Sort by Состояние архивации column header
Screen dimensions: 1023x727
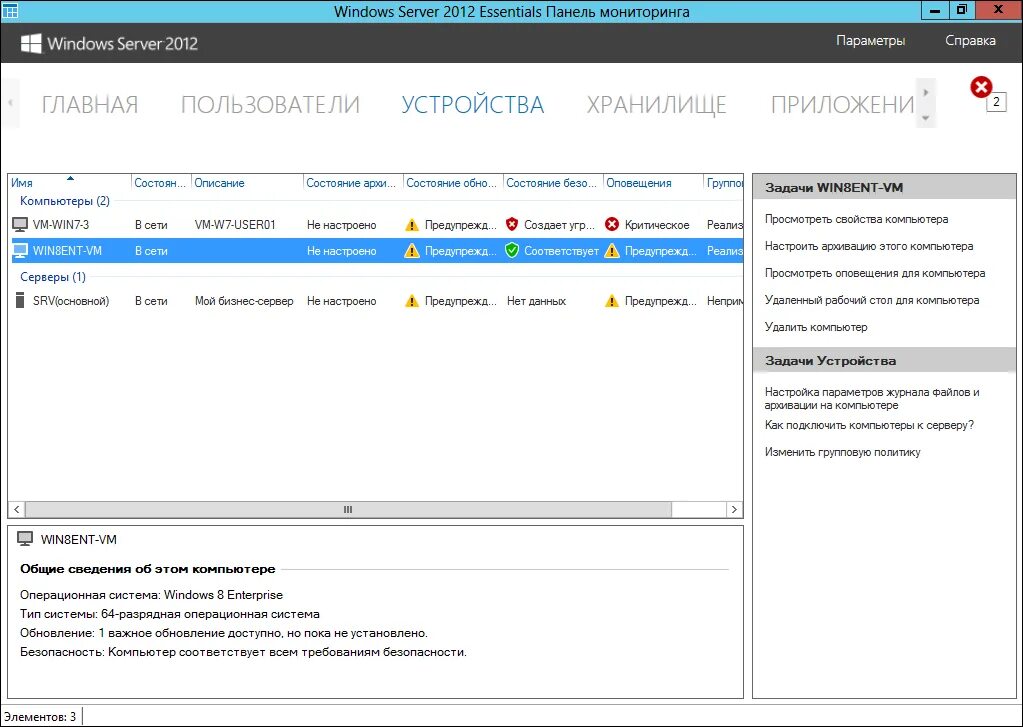pyautogui.click(x=354, y=183)
